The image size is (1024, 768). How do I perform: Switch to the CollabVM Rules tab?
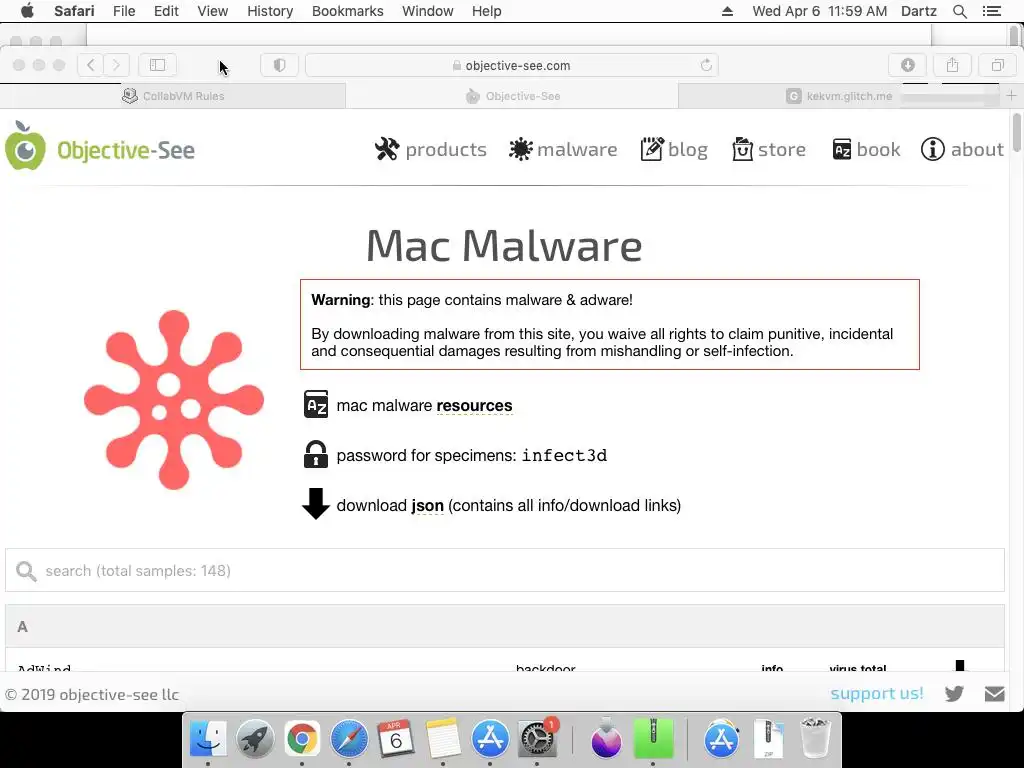(172, 96)
